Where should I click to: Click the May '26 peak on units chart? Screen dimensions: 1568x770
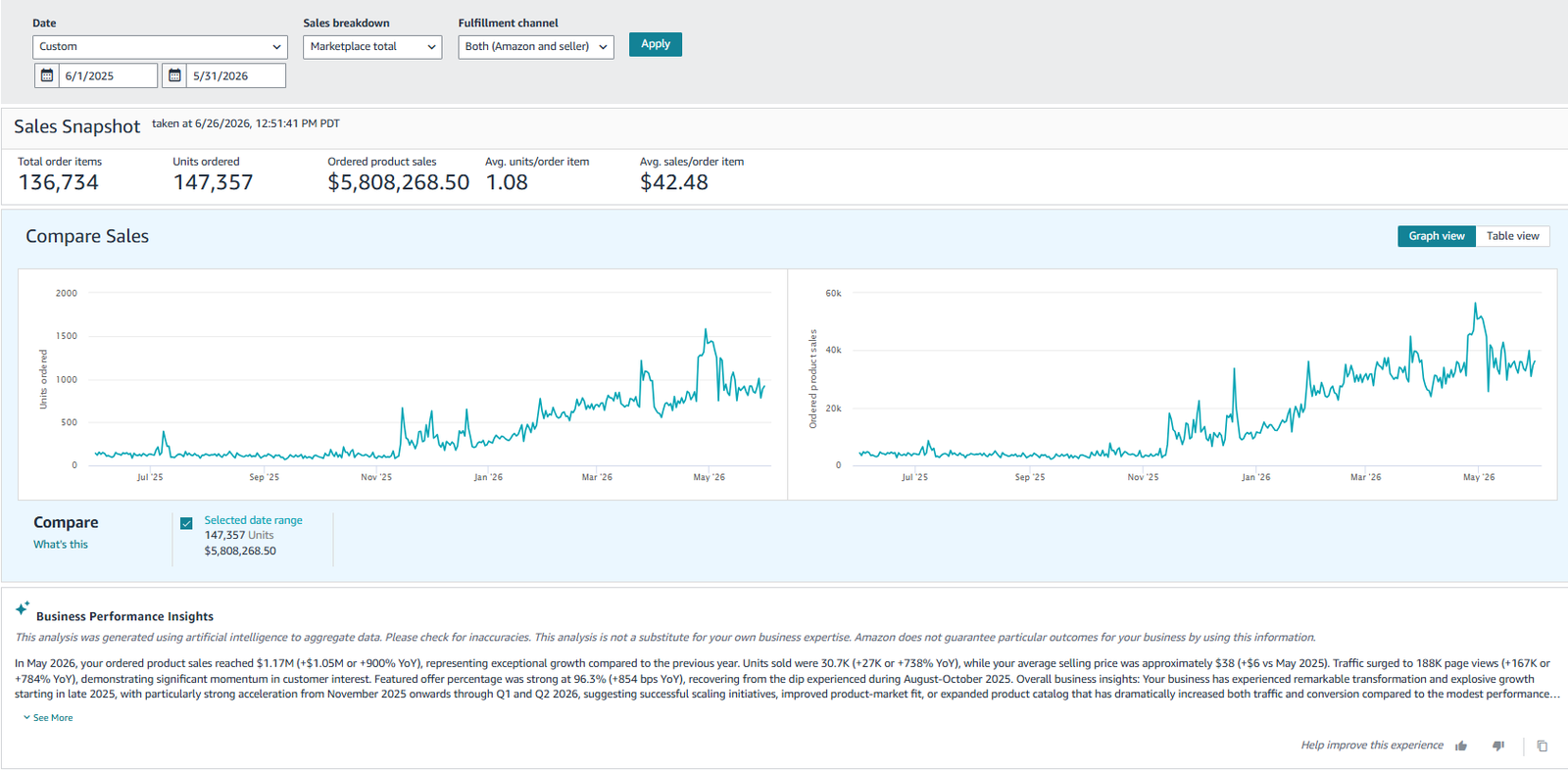click(x=706, y=331)
